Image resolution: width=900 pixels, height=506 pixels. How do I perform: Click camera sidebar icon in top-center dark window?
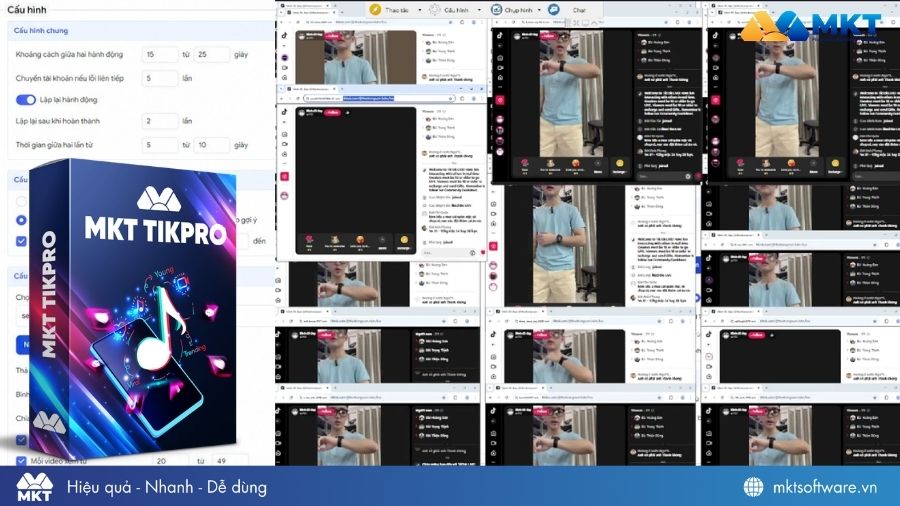pyautogui.click(x=500, y=68)
